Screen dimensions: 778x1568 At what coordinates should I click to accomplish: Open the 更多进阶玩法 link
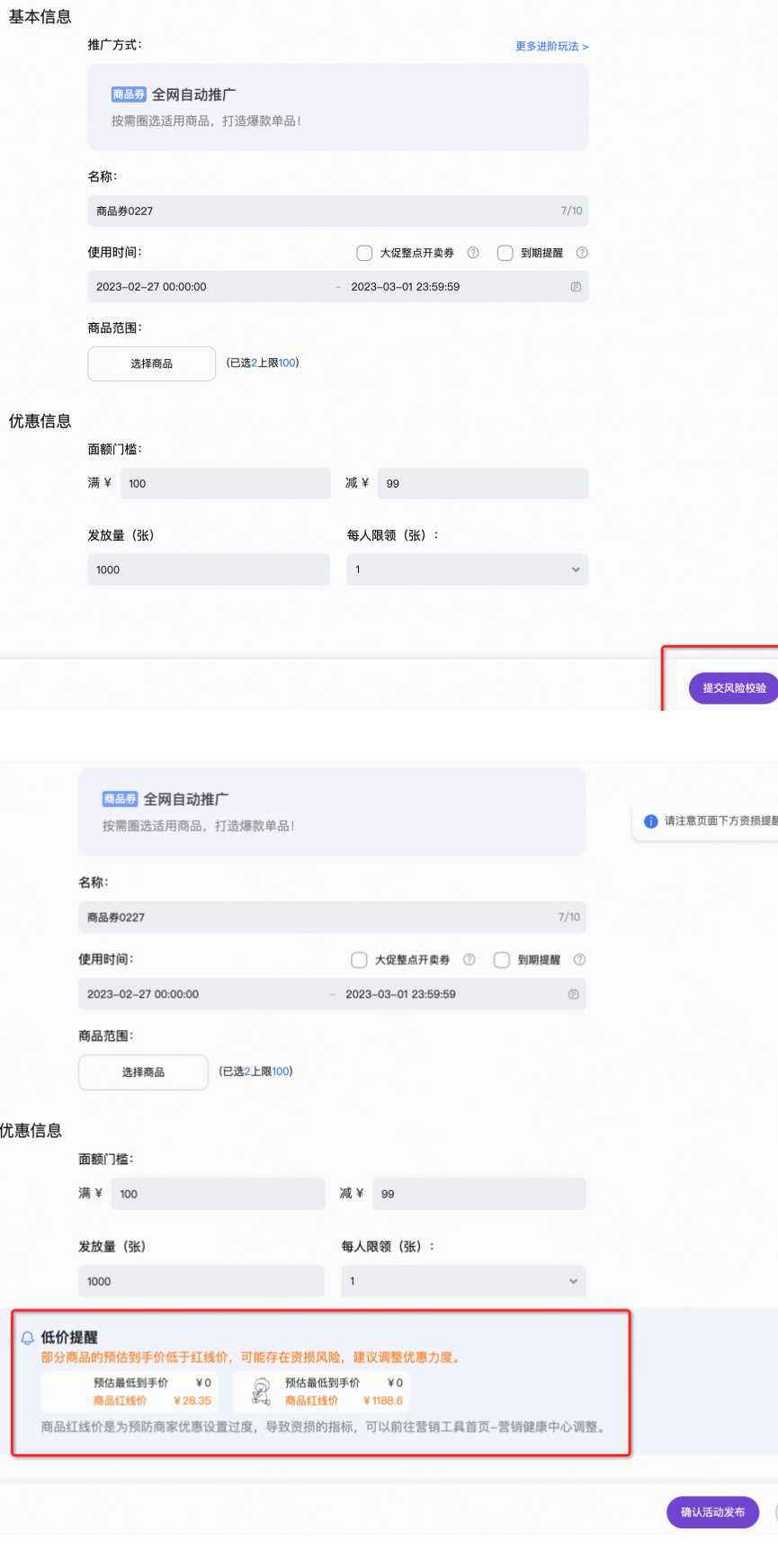(x=551, y=46)
